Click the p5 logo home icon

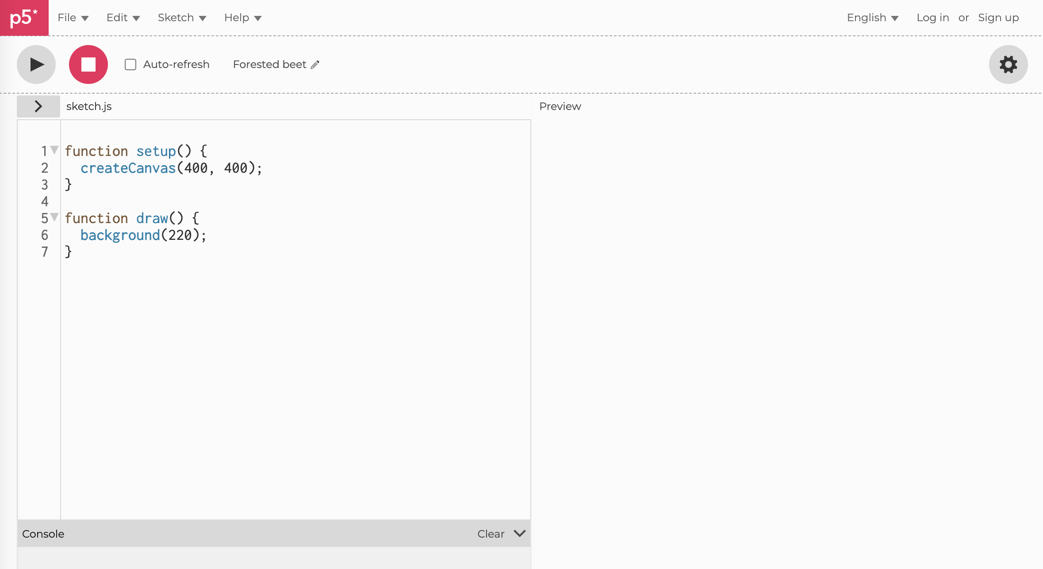pyautogui.click(x=24, y=18)
